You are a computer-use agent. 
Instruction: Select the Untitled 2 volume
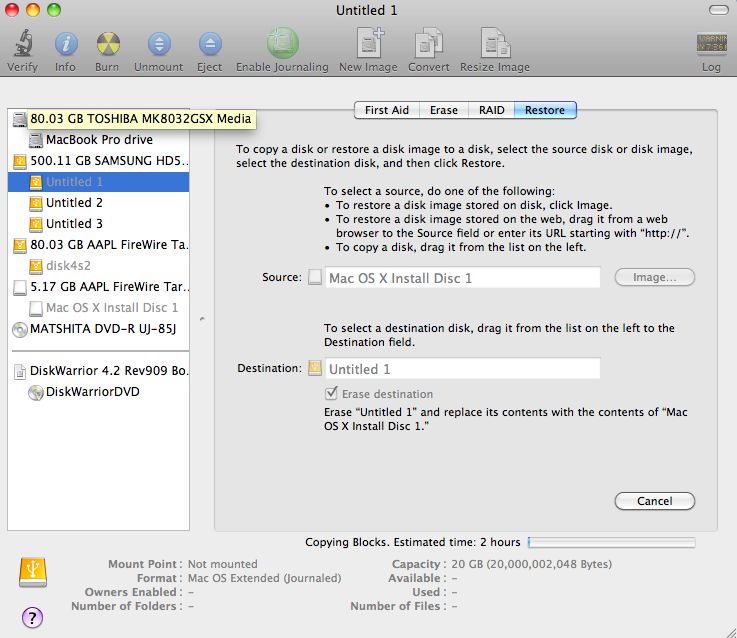[x=99, y=203]
